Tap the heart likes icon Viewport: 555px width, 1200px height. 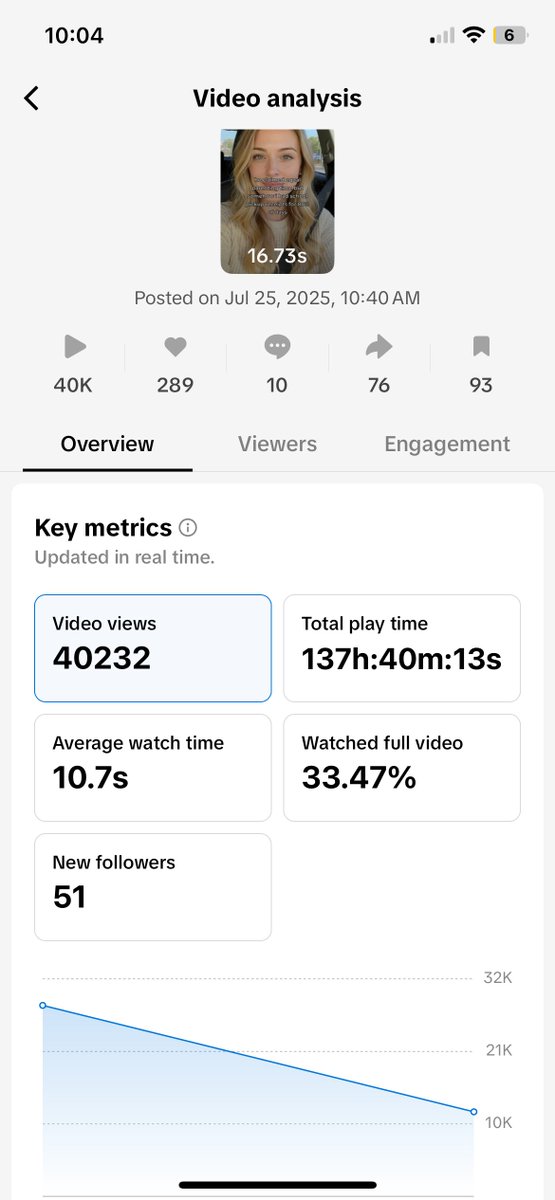point(175,347)
